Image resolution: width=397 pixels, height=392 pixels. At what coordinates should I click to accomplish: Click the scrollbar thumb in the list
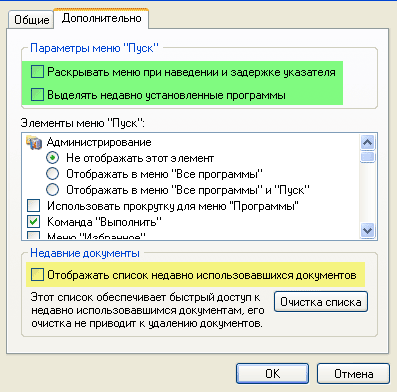[x=367, y=157]
